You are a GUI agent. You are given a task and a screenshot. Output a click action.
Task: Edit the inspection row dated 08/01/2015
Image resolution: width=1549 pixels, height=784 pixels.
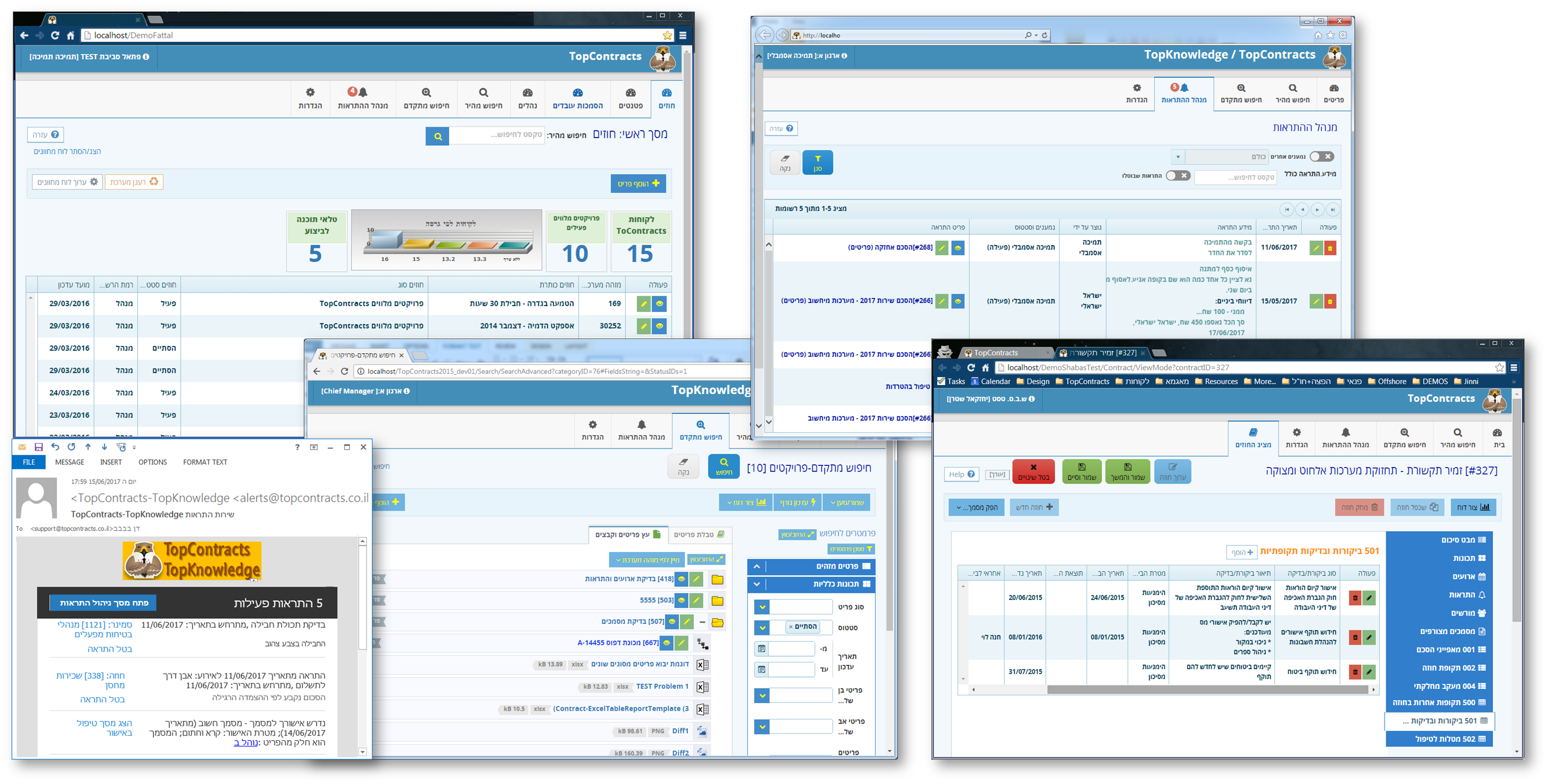[1369, 637]
